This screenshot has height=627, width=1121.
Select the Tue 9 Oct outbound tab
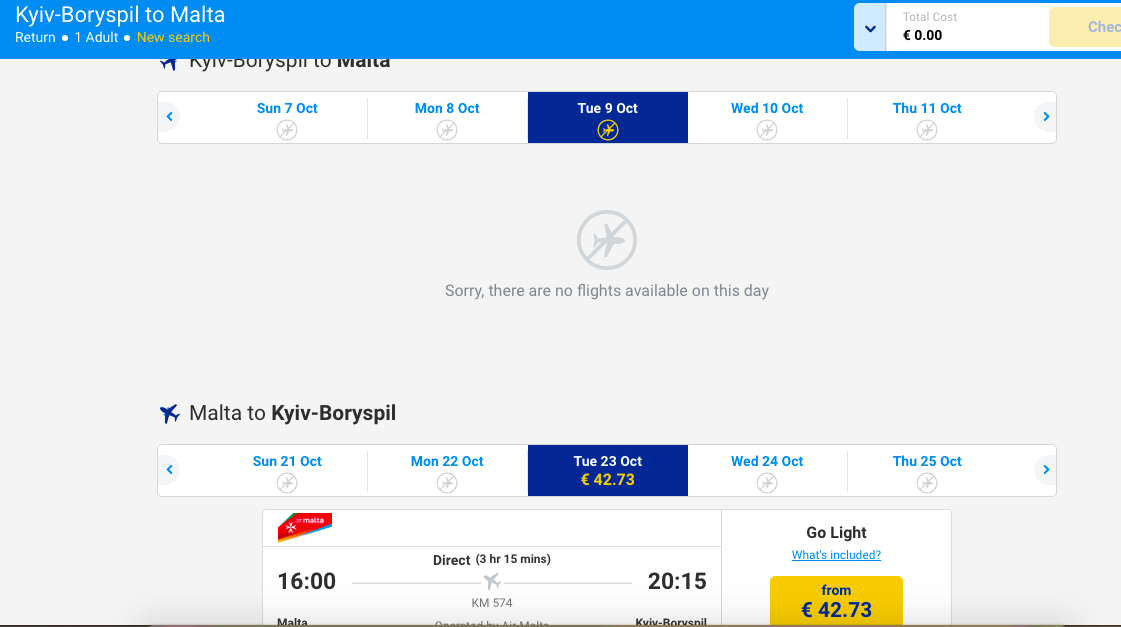(x=607, y=117)
